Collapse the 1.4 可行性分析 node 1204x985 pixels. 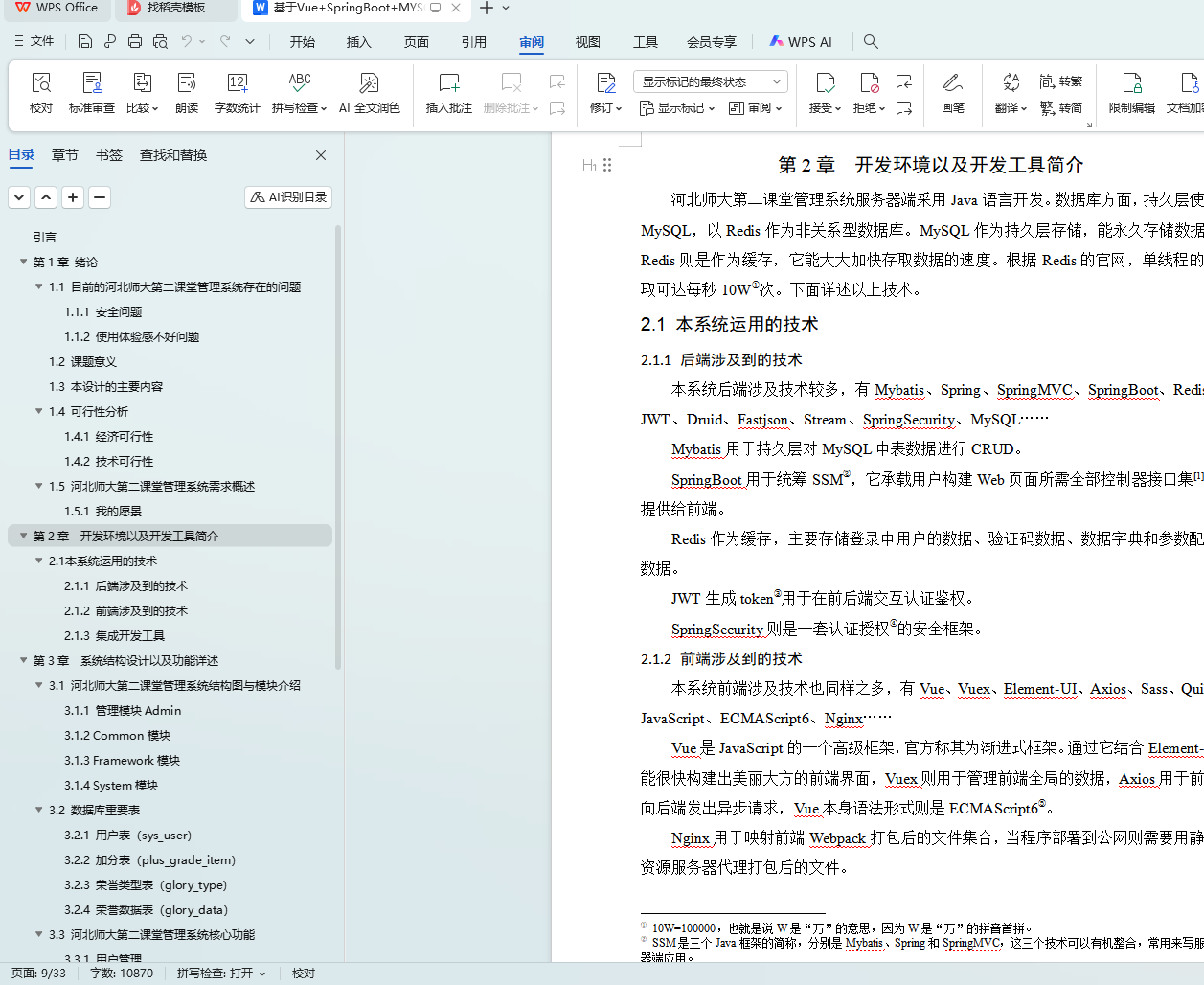coord(38,411)
